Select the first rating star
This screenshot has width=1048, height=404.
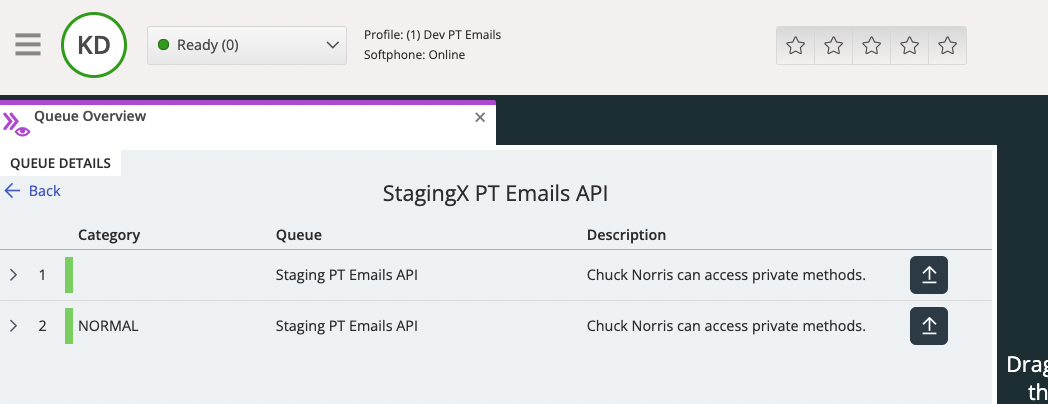pyautogui.click(x=796, y=46)
